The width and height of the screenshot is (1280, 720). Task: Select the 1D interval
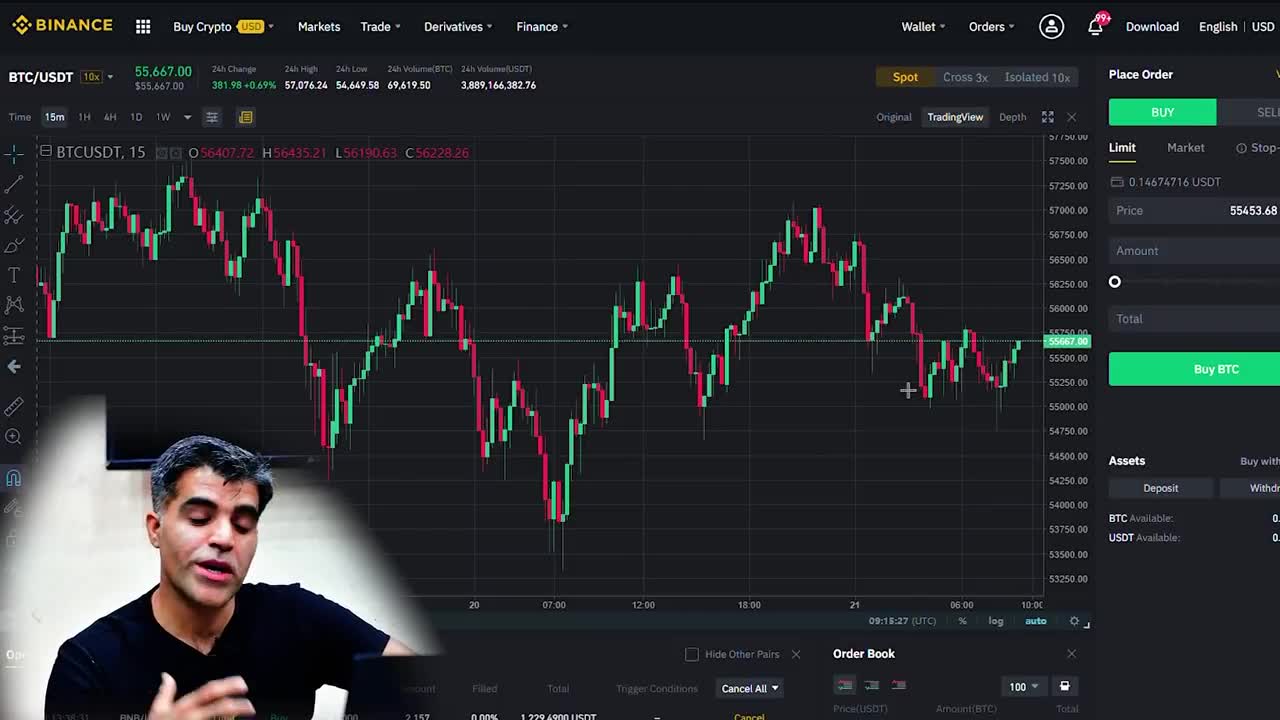136,117
